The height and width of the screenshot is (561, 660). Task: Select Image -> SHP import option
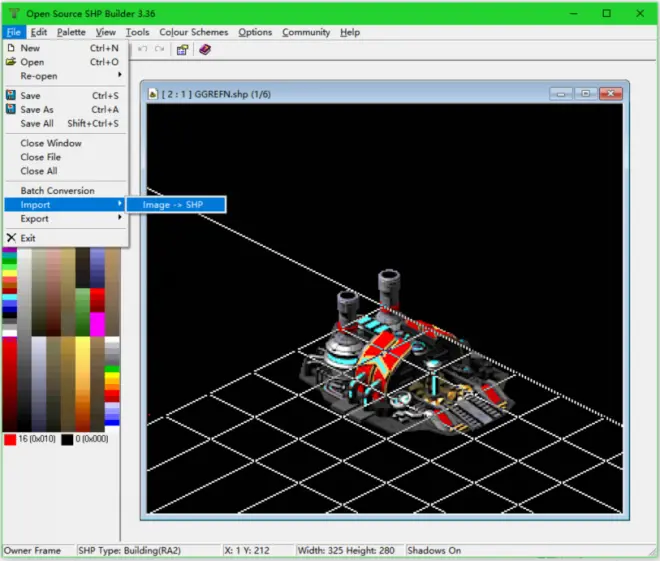tap(176, 205)
